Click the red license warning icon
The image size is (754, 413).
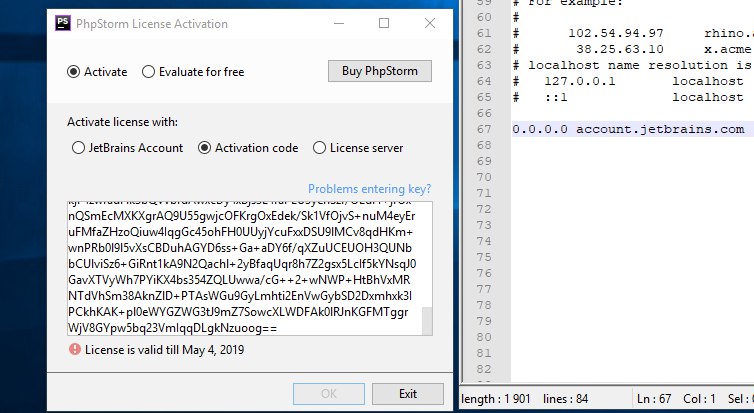pos(75,349)
